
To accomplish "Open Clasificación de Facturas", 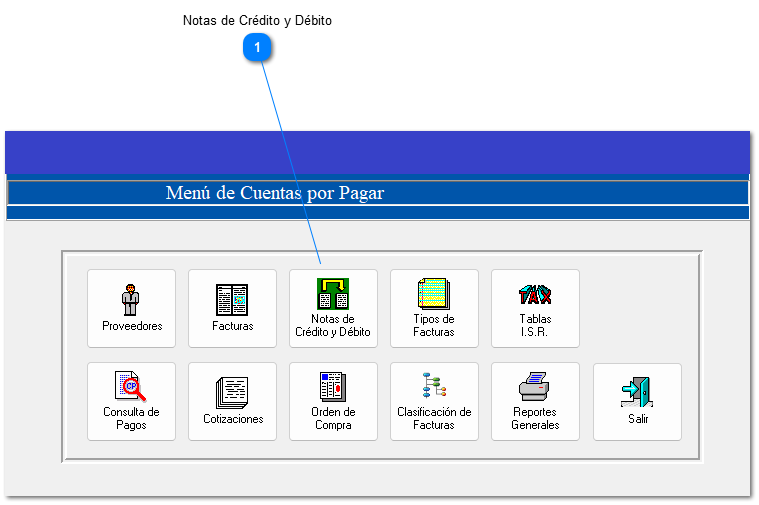I will (x=434, y=401).
